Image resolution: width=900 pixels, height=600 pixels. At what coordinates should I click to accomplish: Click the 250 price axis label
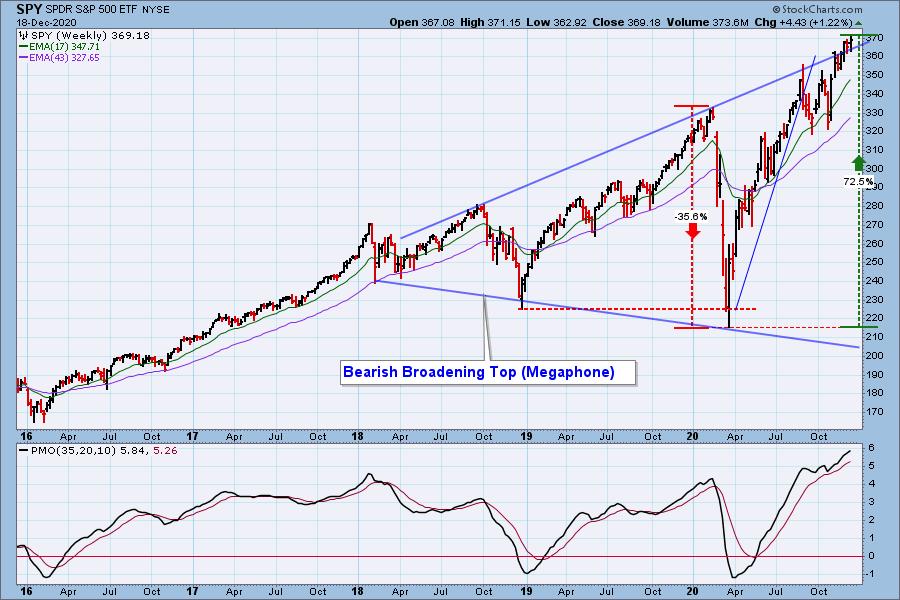point(875,262)
